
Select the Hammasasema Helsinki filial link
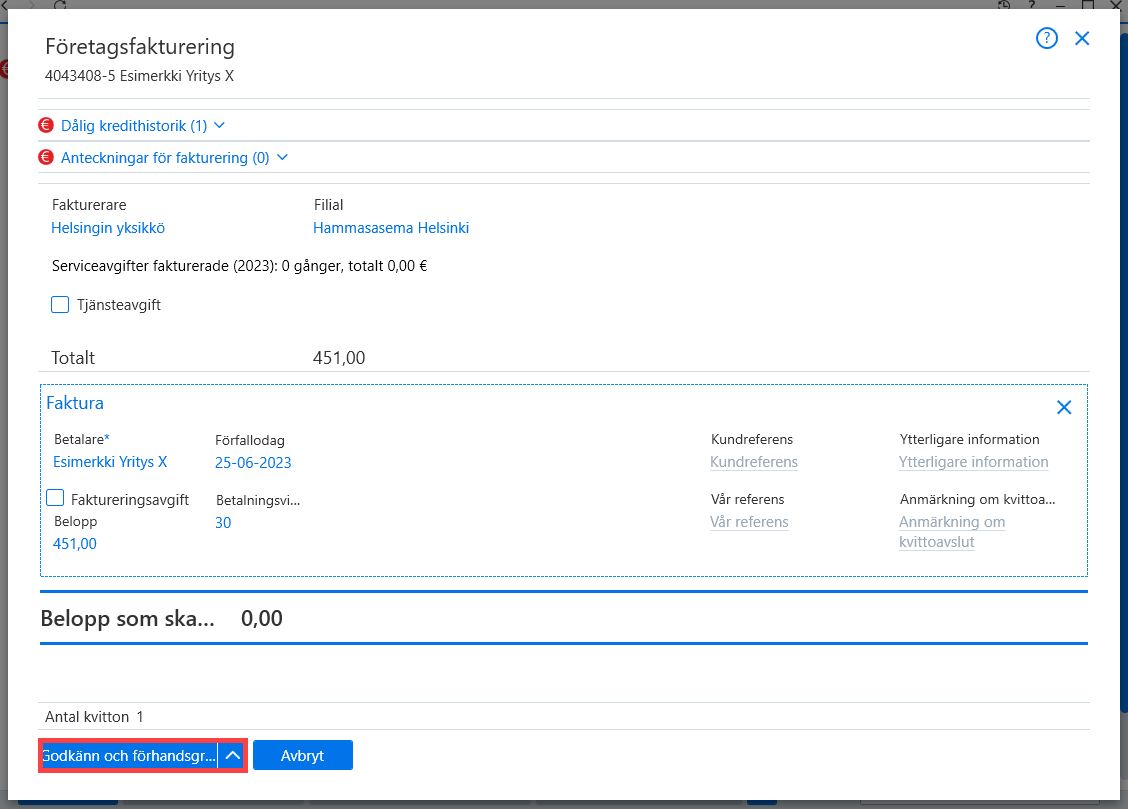[x=391, y=228]
